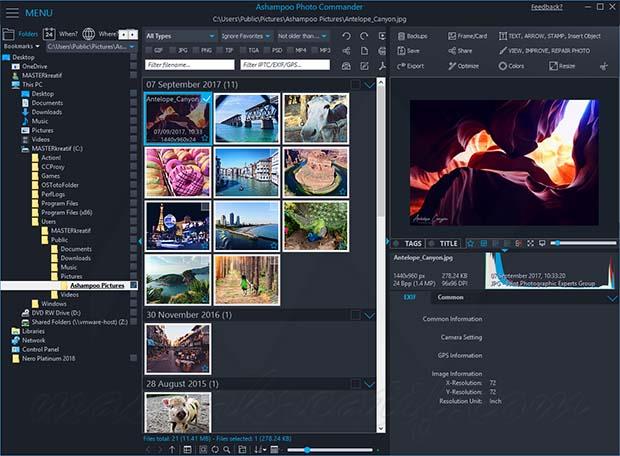The image size is (620, 456).
Task: Rotate image left with counter-clockwise arrow
Action: tap(346, 36)
